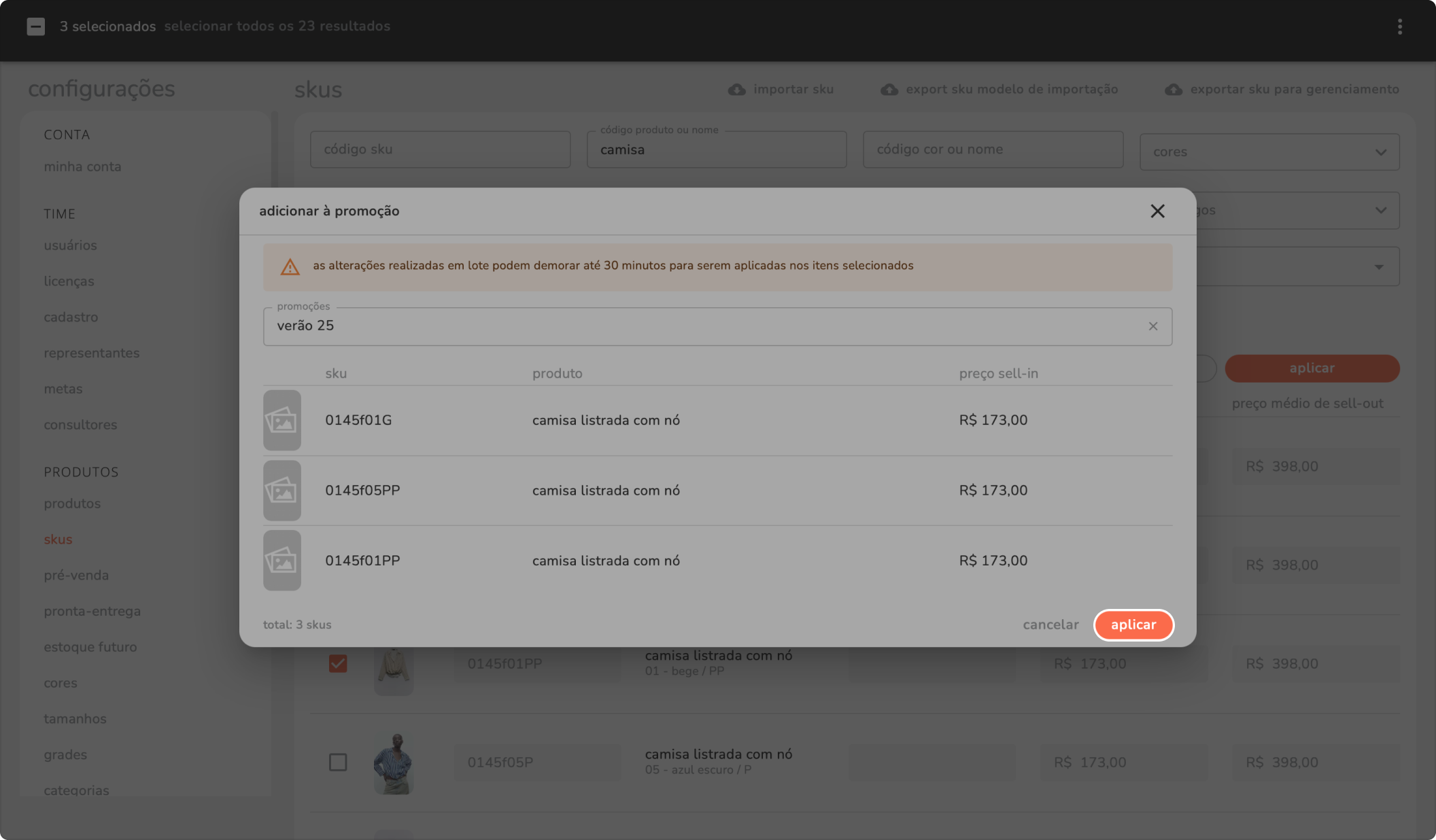Click the export sku modelo cloud icon
The image size is (1436, 840).
tap(889, 90)
